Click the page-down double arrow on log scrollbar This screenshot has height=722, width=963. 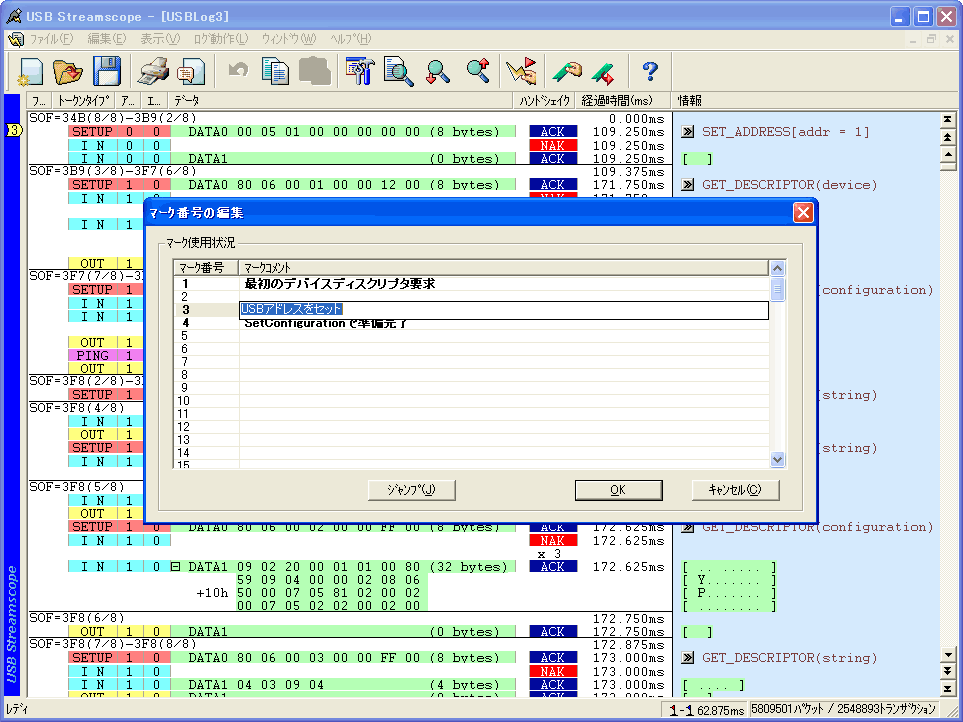tap(948, 672)
